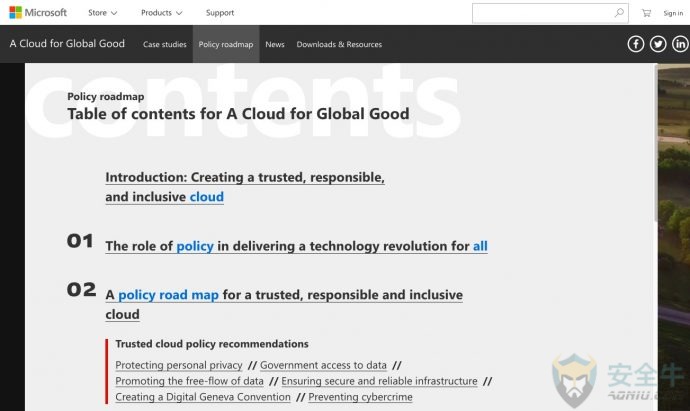Share page via Twitter icon
This screenshot has height=411, width=690.
pyautogui.click(x=658, y=44)
